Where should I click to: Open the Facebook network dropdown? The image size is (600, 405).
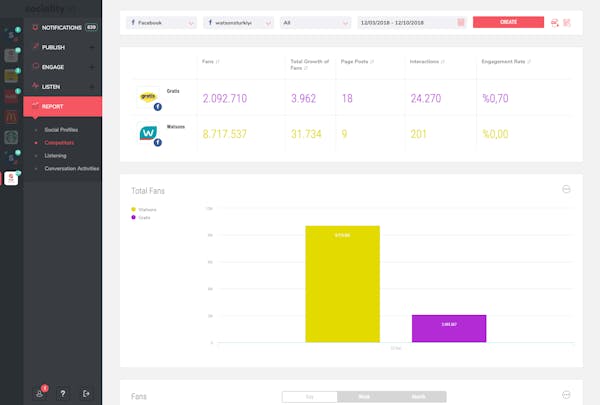coord(161,23)
